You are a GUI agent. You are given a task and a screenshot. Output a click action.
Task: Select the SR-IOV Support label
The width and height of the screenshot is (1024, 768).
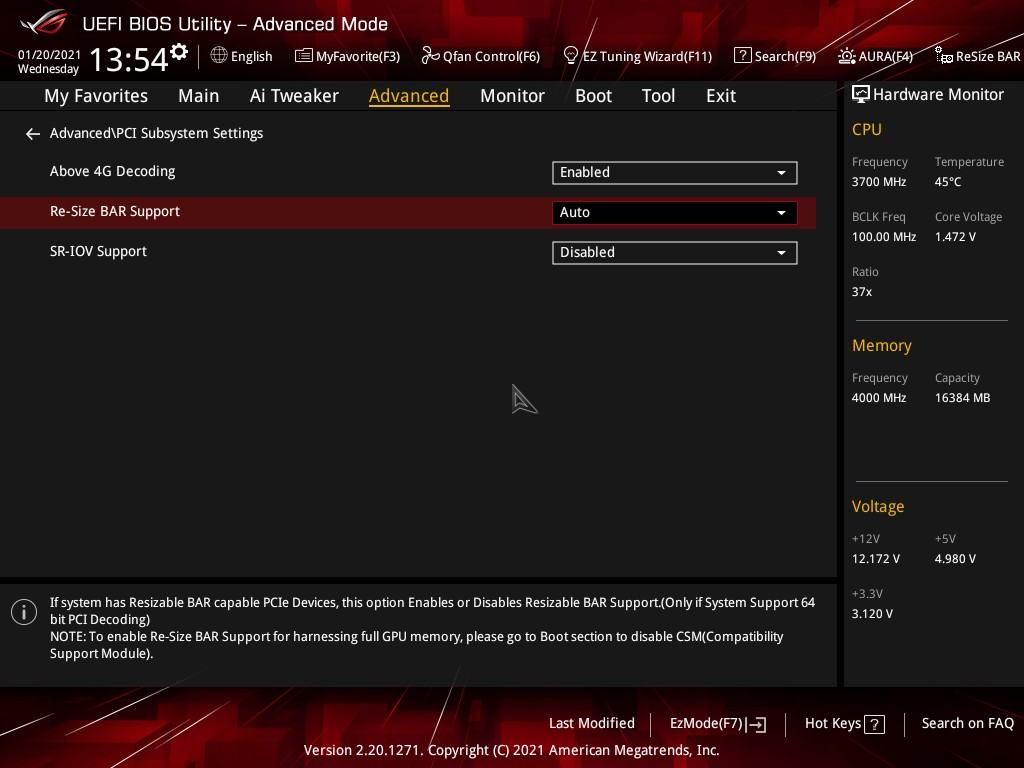pyautogui.click(x=98, y=251)
